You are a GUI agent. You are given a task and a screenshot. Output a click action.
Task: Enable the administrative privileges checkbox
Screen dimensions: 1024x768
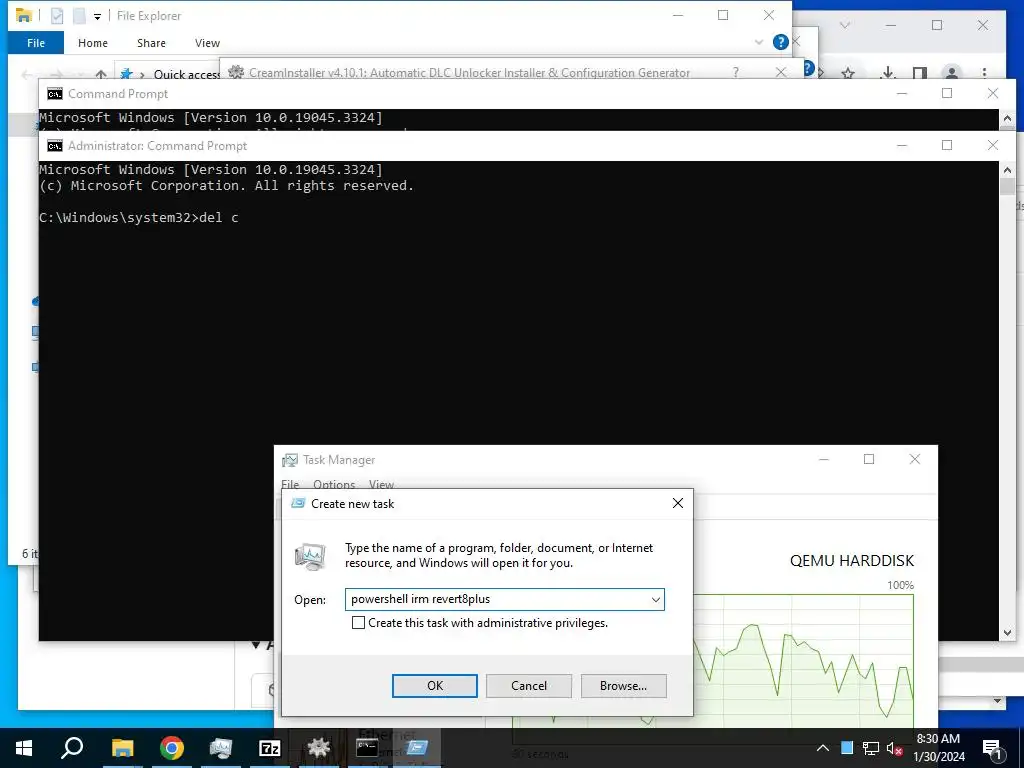point(358,623)
